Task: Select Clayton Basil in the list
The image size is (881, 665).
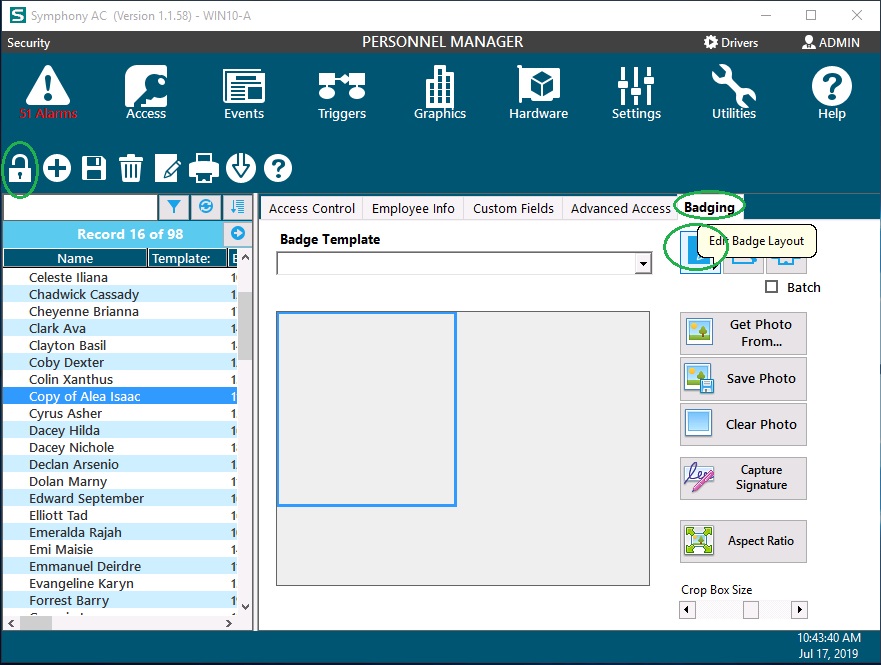Action: [120, 345]
